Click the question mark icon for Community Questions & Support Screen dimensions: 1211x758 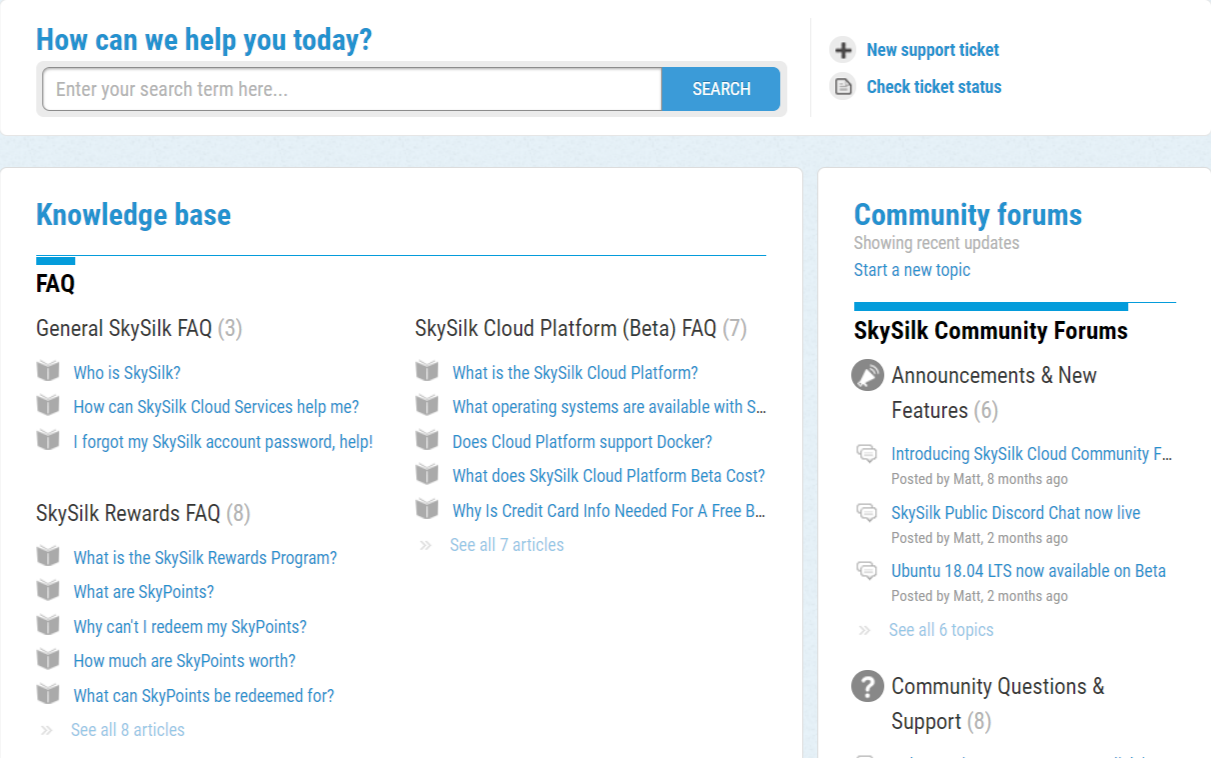(867, 686)
